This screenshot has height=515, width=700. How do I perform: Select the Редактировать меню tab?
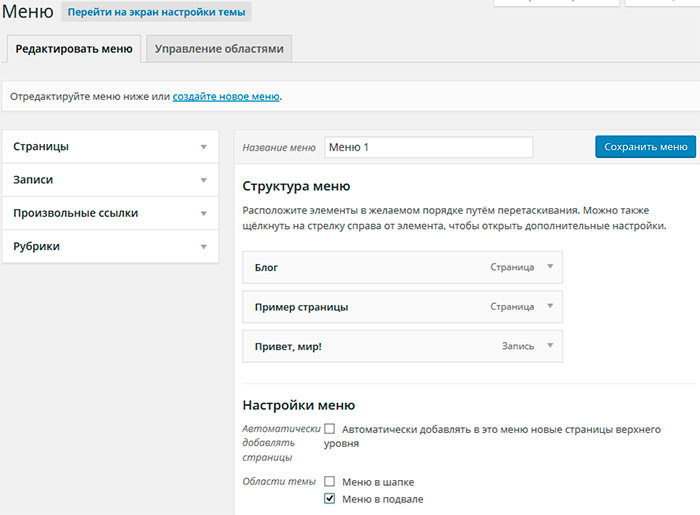[74, 48]
